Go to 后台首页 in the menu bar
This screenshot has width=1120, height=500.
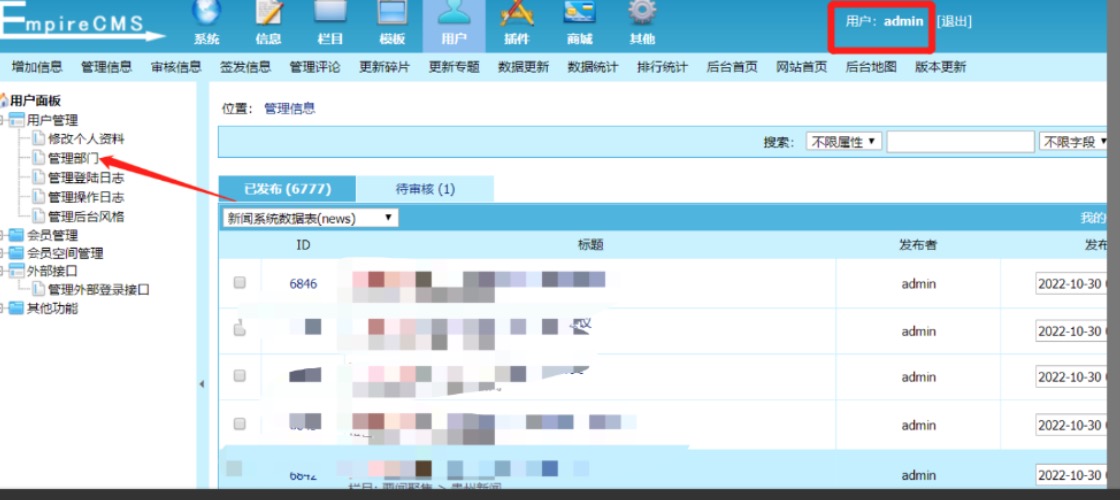[x=732, y=67]
